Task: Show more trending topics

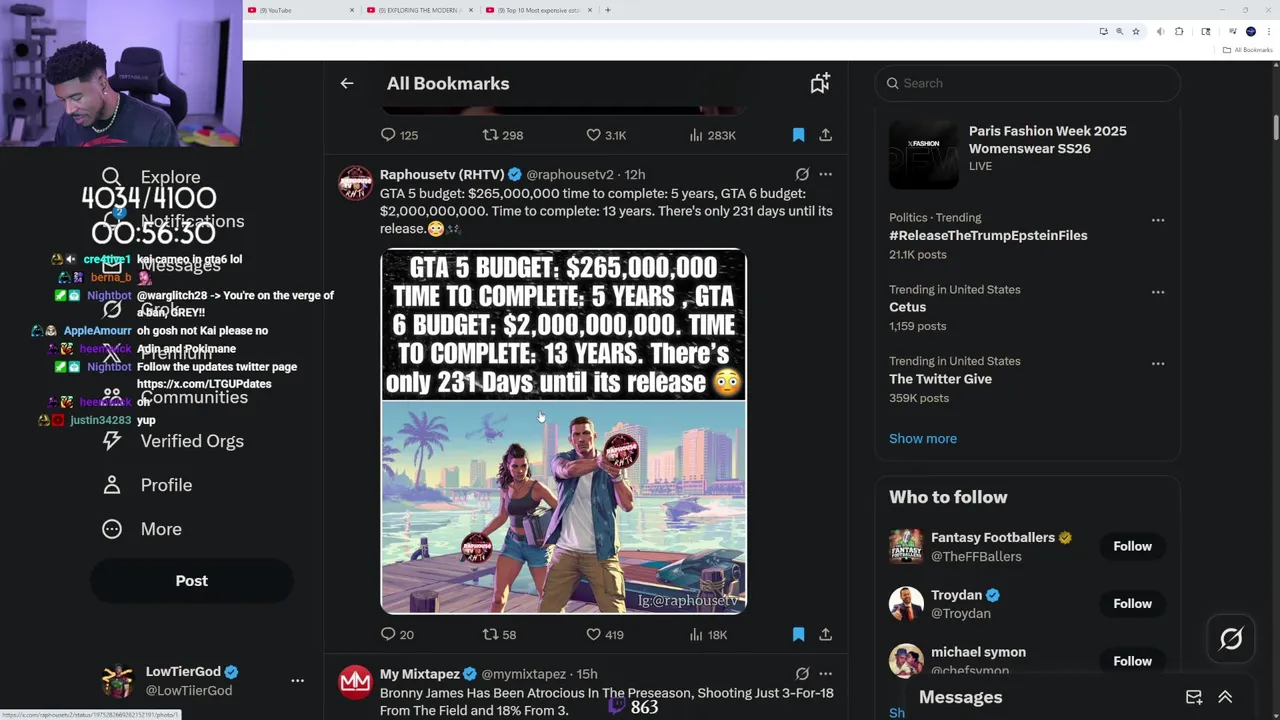Action: (923, 438)
